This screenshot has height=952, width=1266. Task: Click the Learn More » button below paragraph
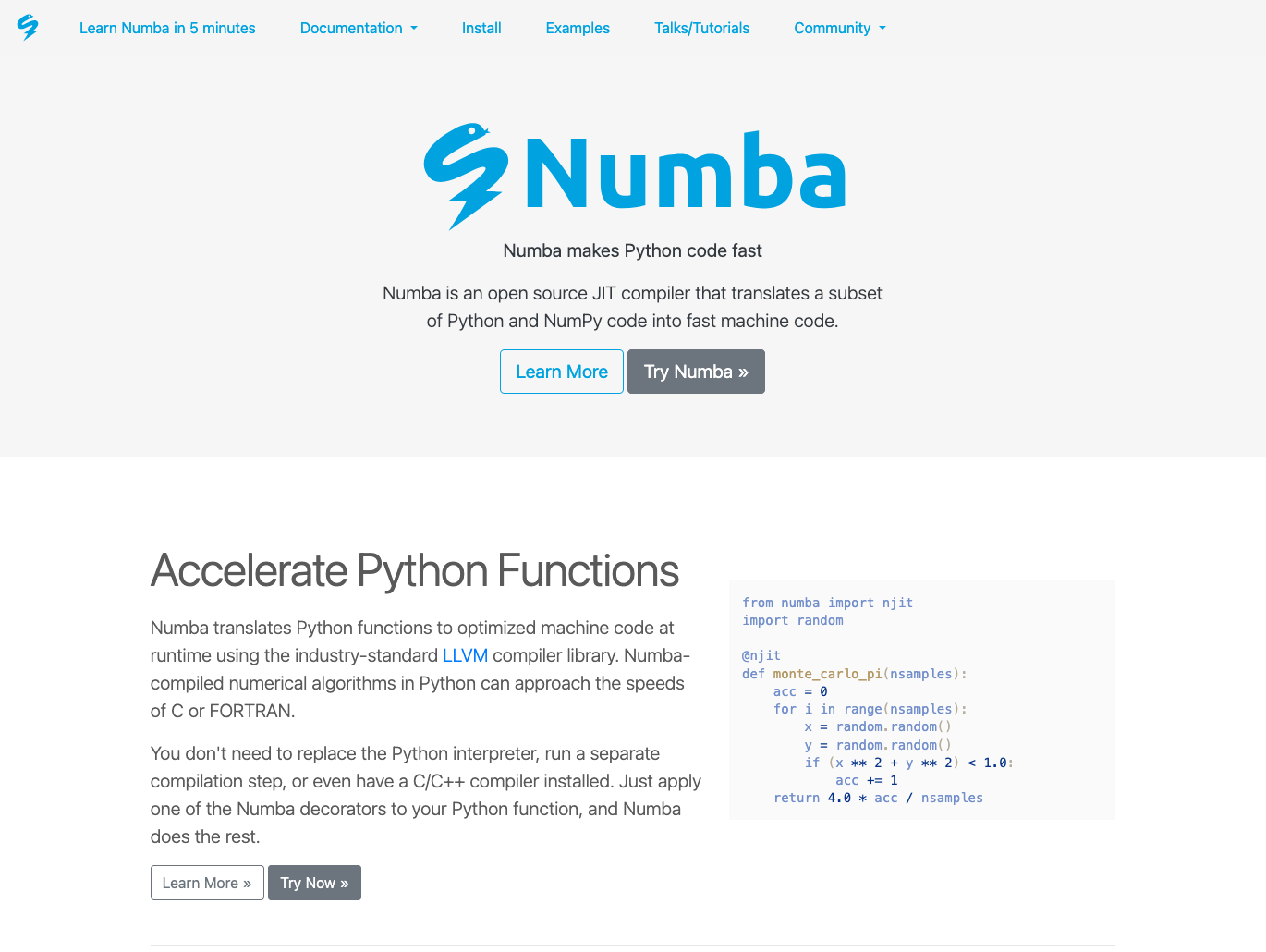tap(207, 883)
